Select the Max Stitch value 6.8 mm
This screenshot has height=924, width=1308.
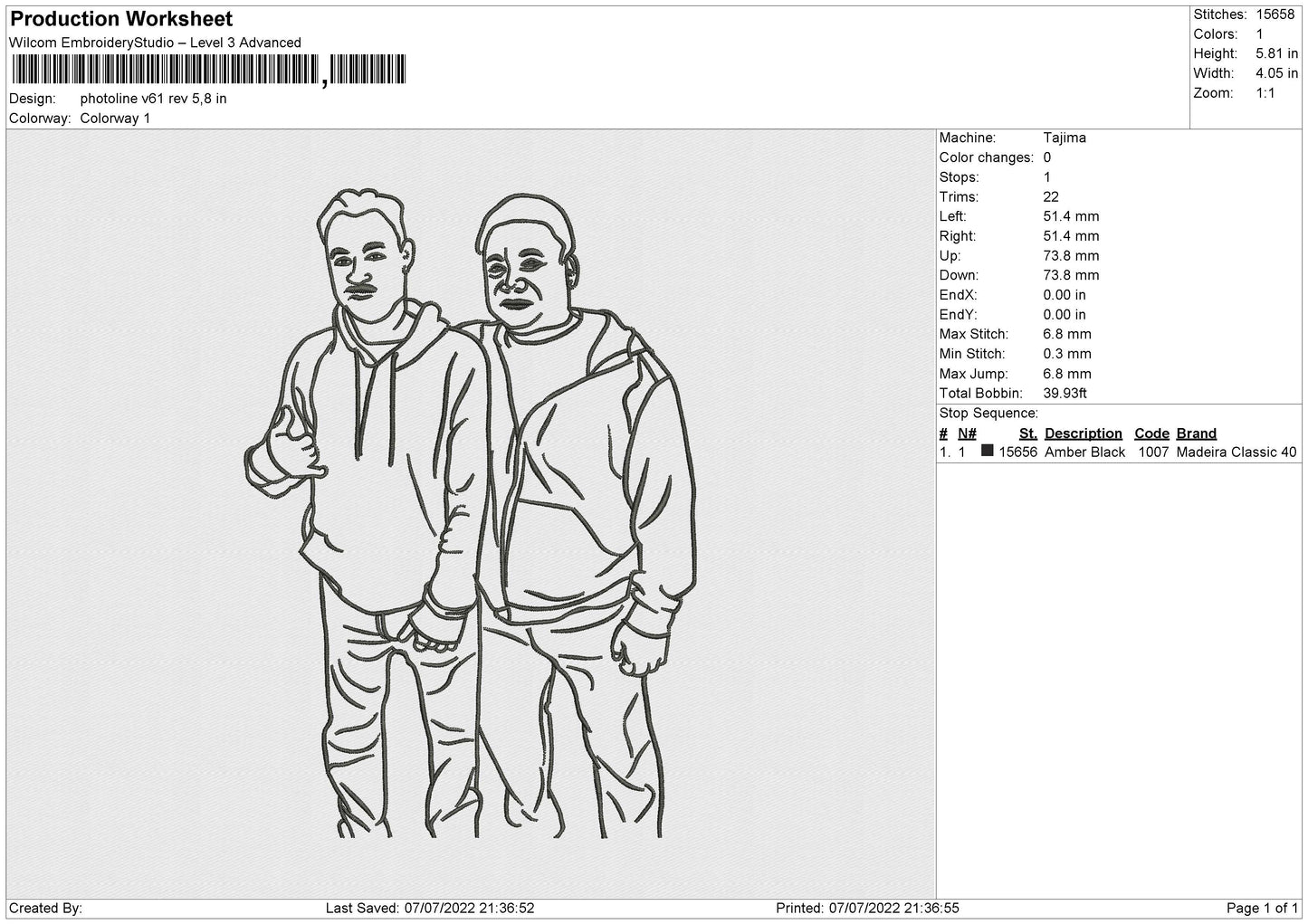(x=1067, y=334)
